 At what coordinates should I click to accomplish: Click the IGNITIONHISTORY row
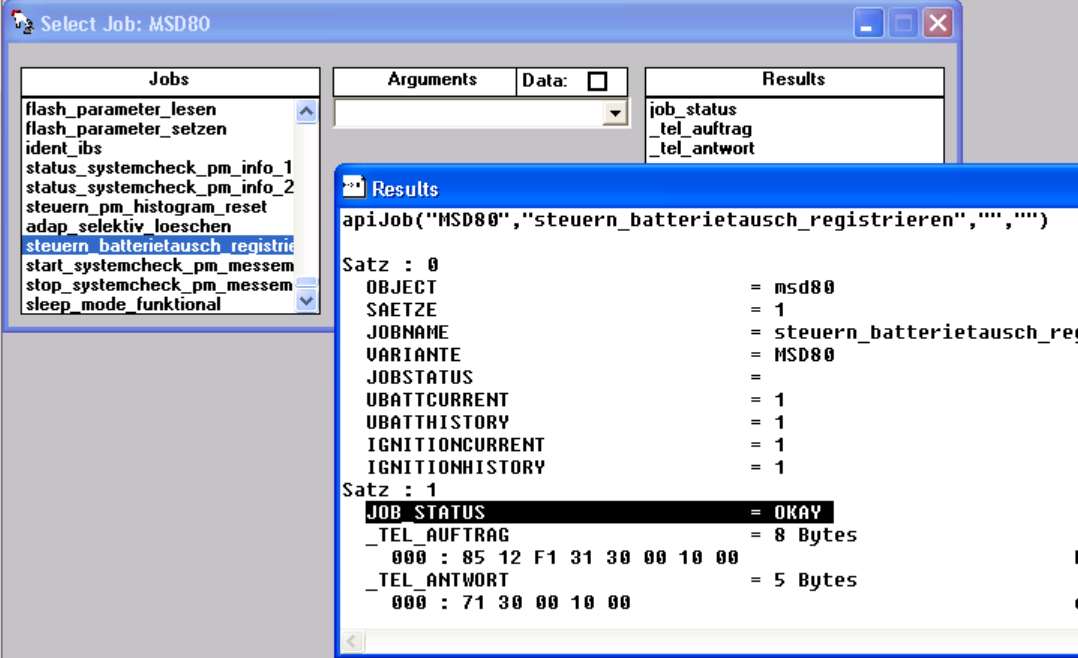[x=575, y=468]
